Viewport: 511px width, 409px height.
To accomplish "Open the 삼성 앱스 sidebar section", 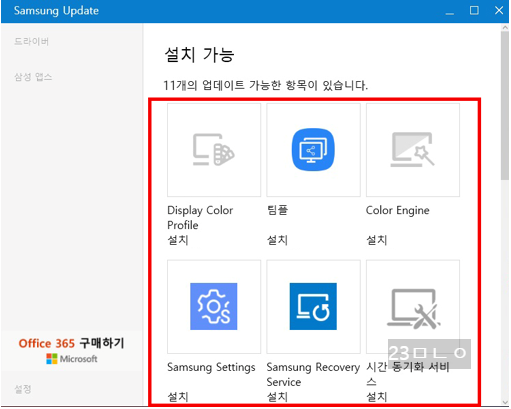I will 33,77.
